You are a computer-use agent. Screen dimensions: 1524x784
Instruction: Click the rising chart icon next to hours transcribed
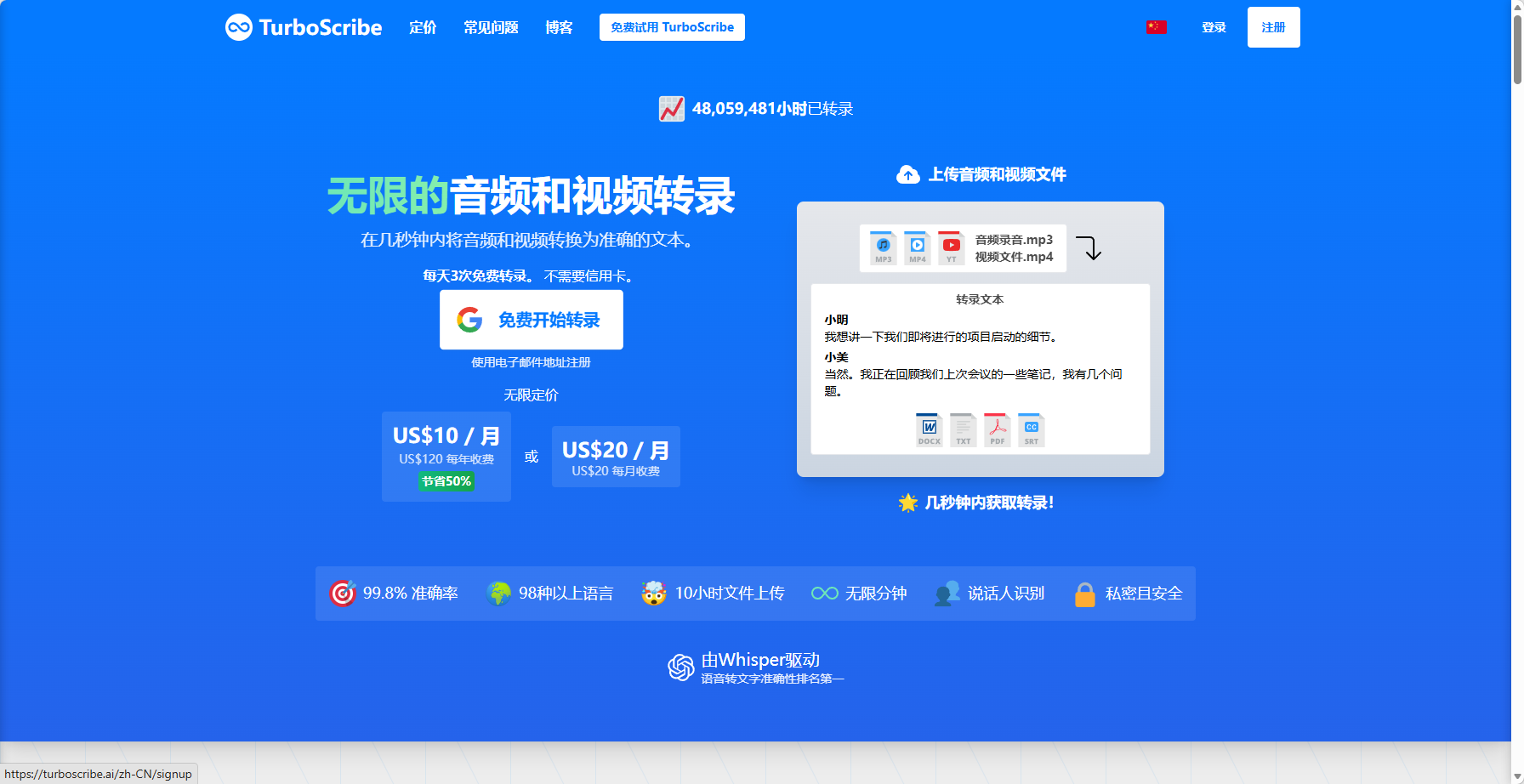672,109
